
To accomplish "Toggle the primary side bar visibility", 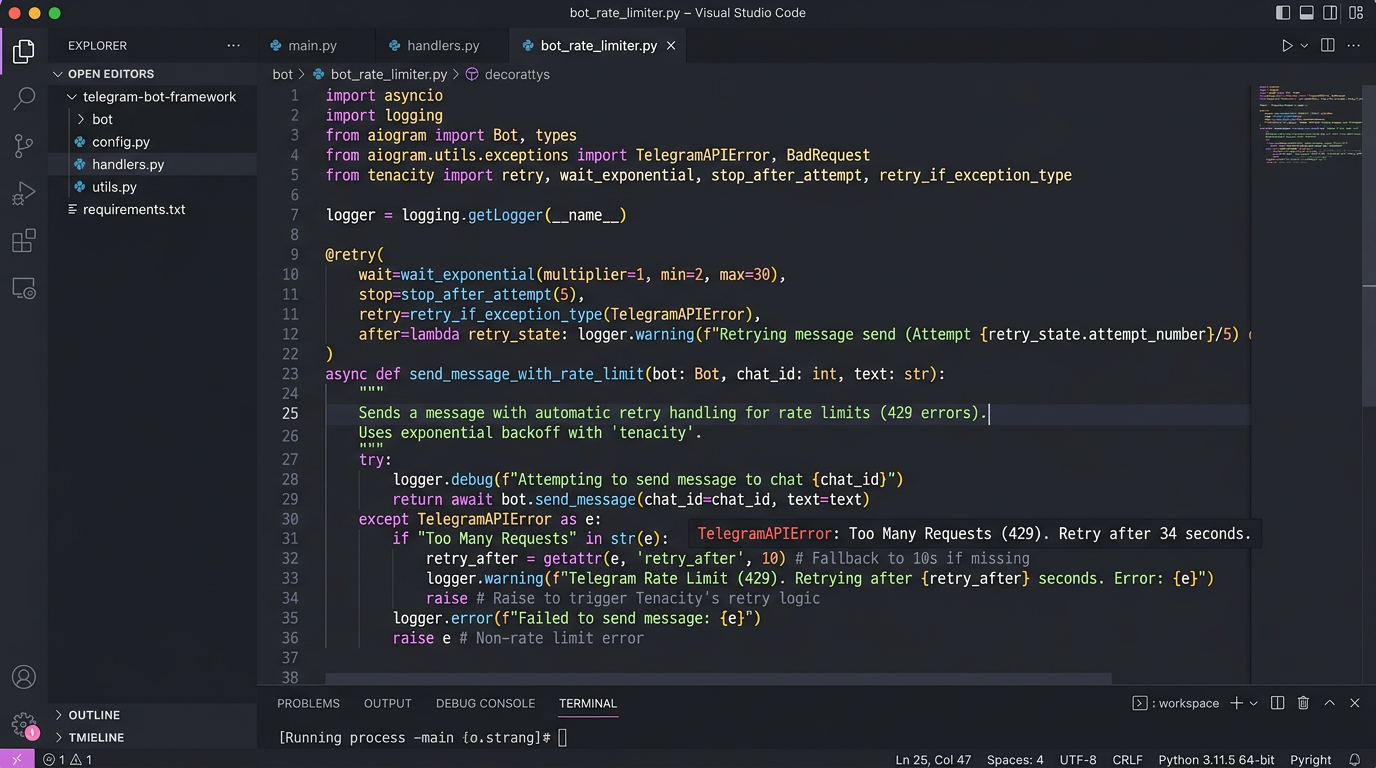I will click(1283, 13).
